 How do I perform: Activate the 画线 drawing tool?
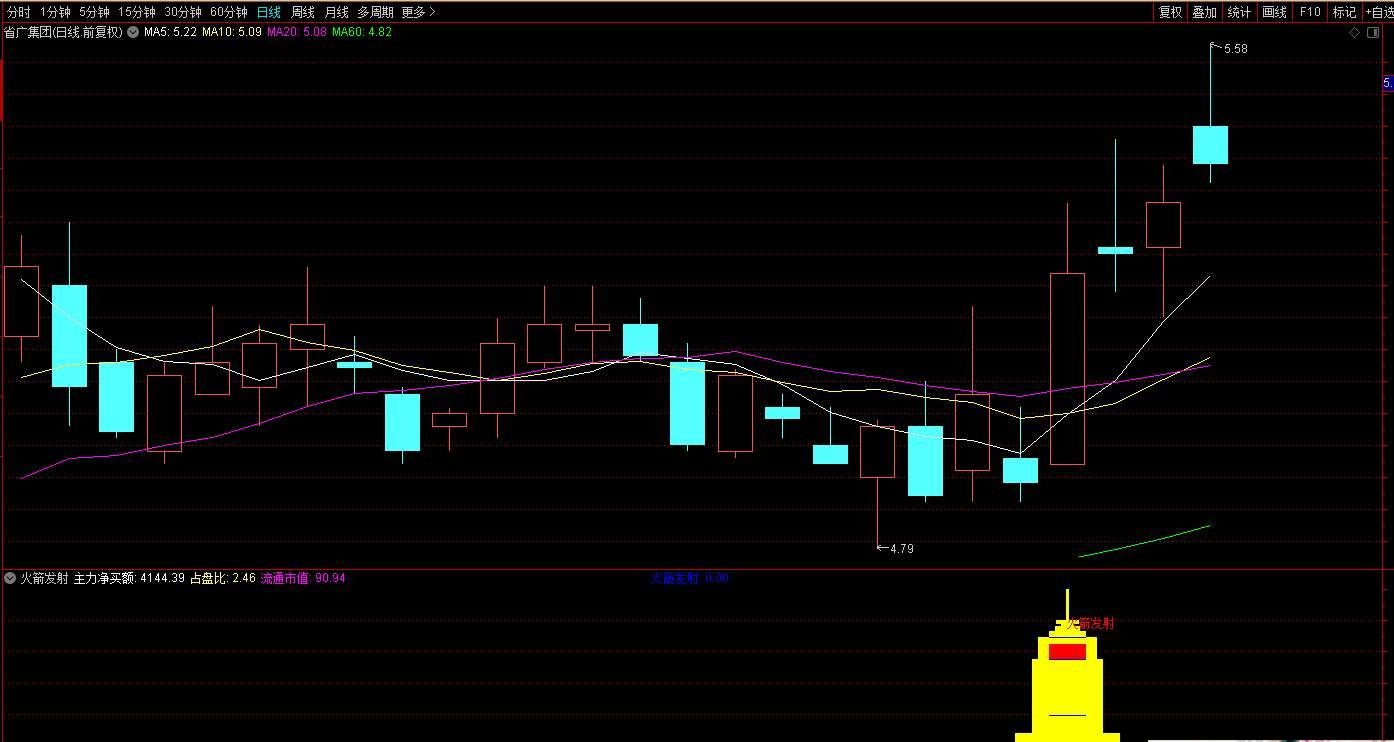click(x=1274, y=12)
